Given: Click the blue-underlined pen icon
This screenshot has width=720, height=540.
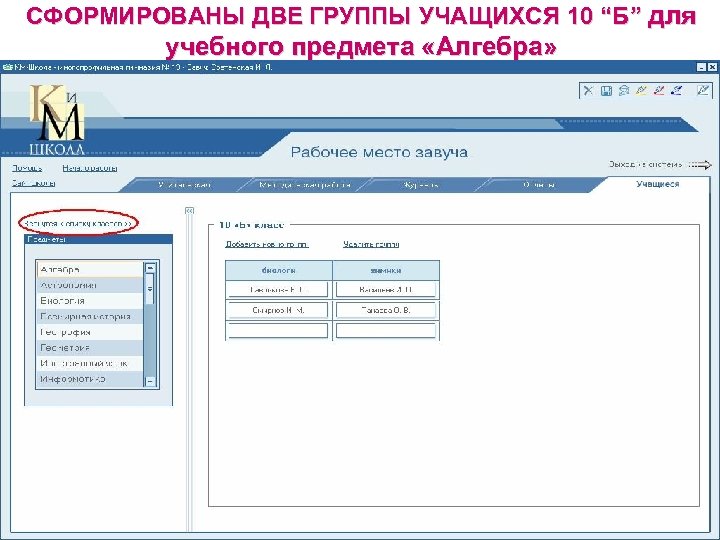Looking at the screenshot, I should click(x=676, y=90).
